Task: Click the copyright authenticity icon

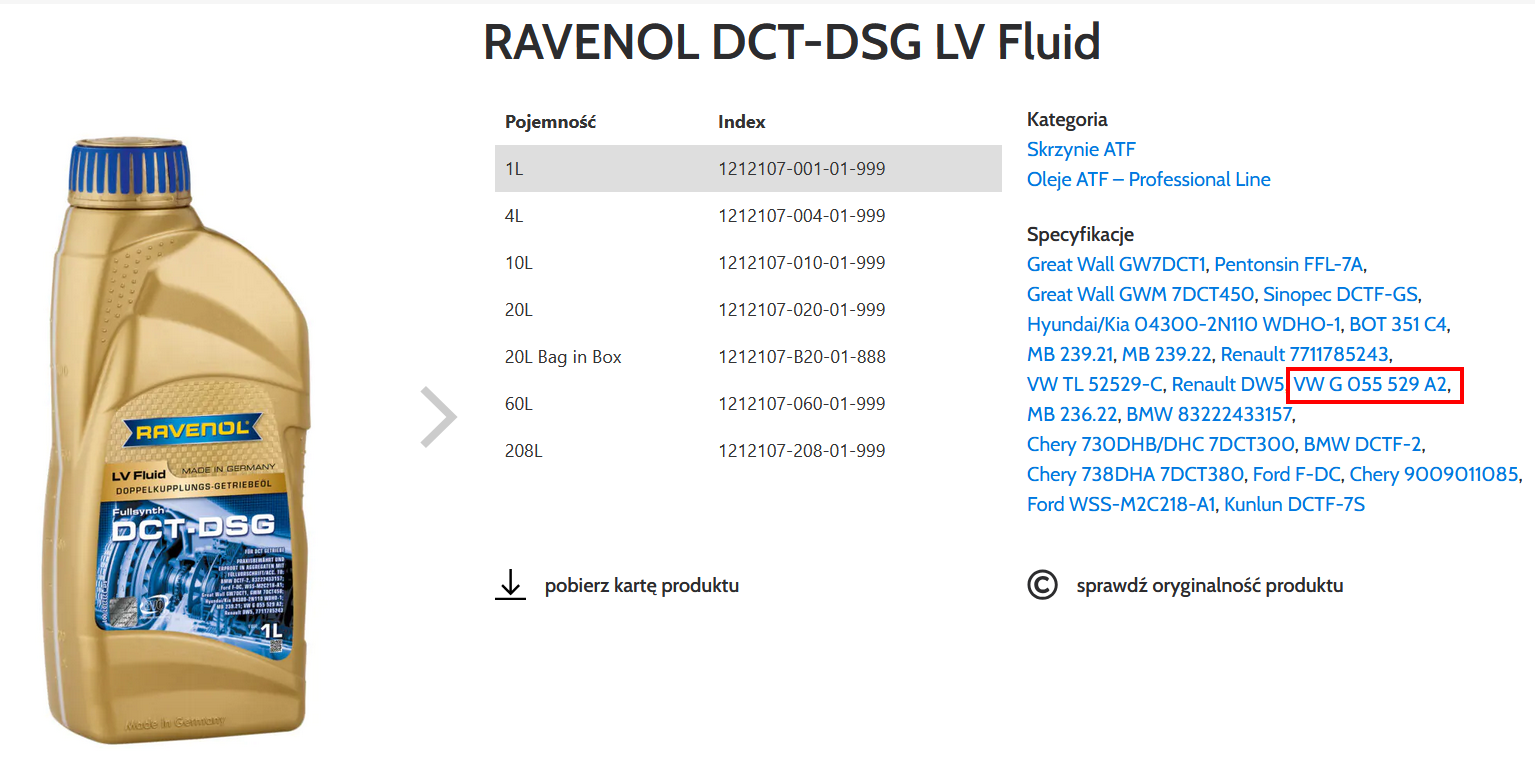Action: pyautogui.click(x=1042, y=585)
